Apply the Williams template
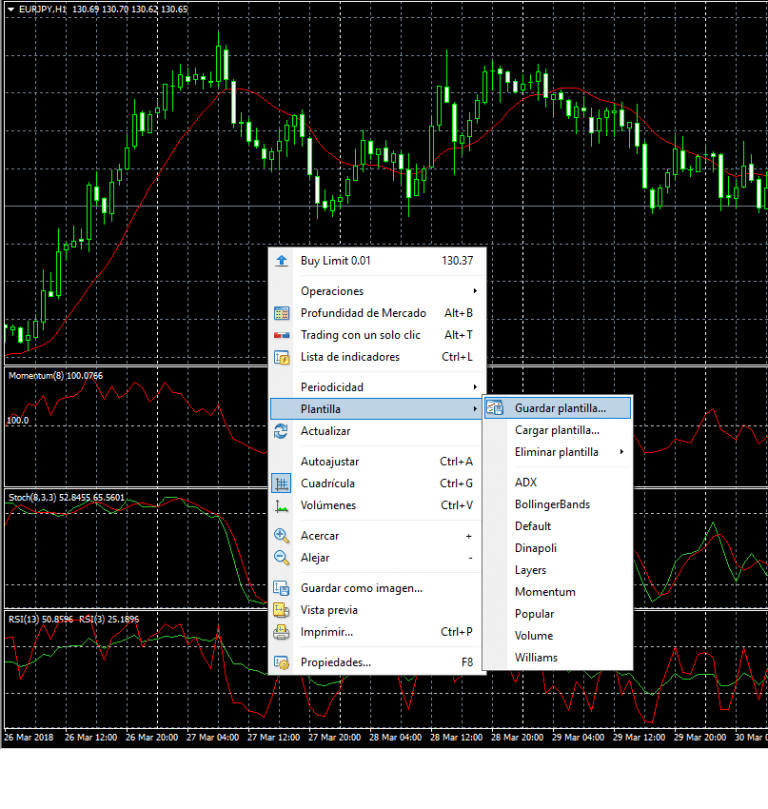Image resolution: width=768 pixels, height=809 pixels. [x=558, y=658]
